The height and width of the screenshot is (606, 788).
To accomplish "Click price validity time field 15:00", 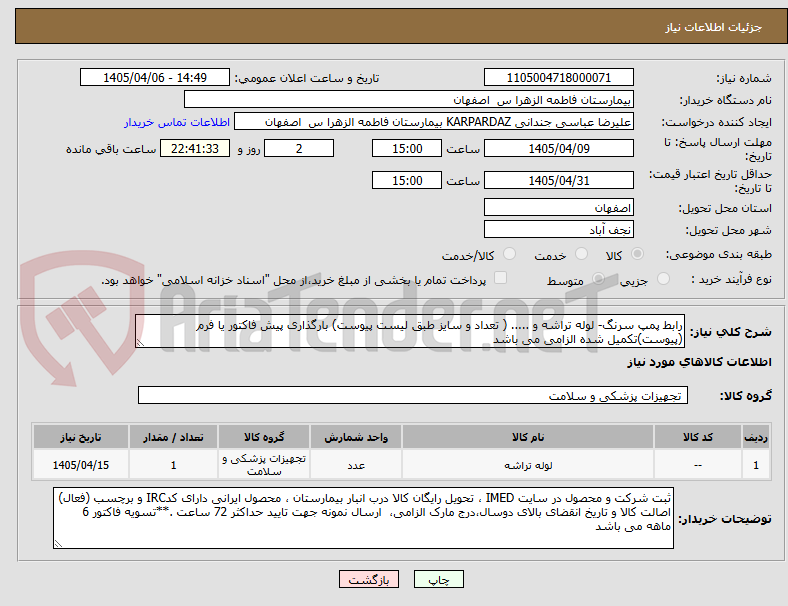I will click(407, 180).
